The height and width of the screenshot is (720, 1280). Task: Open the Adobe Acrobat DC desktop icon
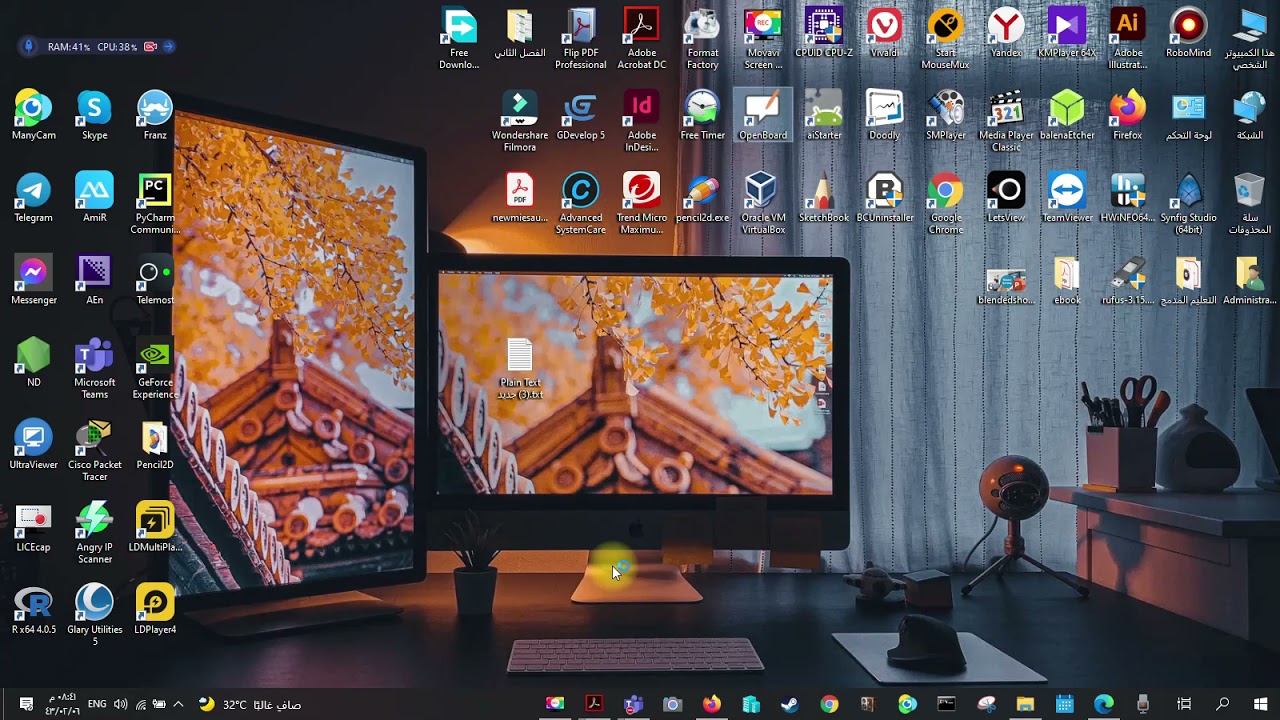[x=641, y=39]
